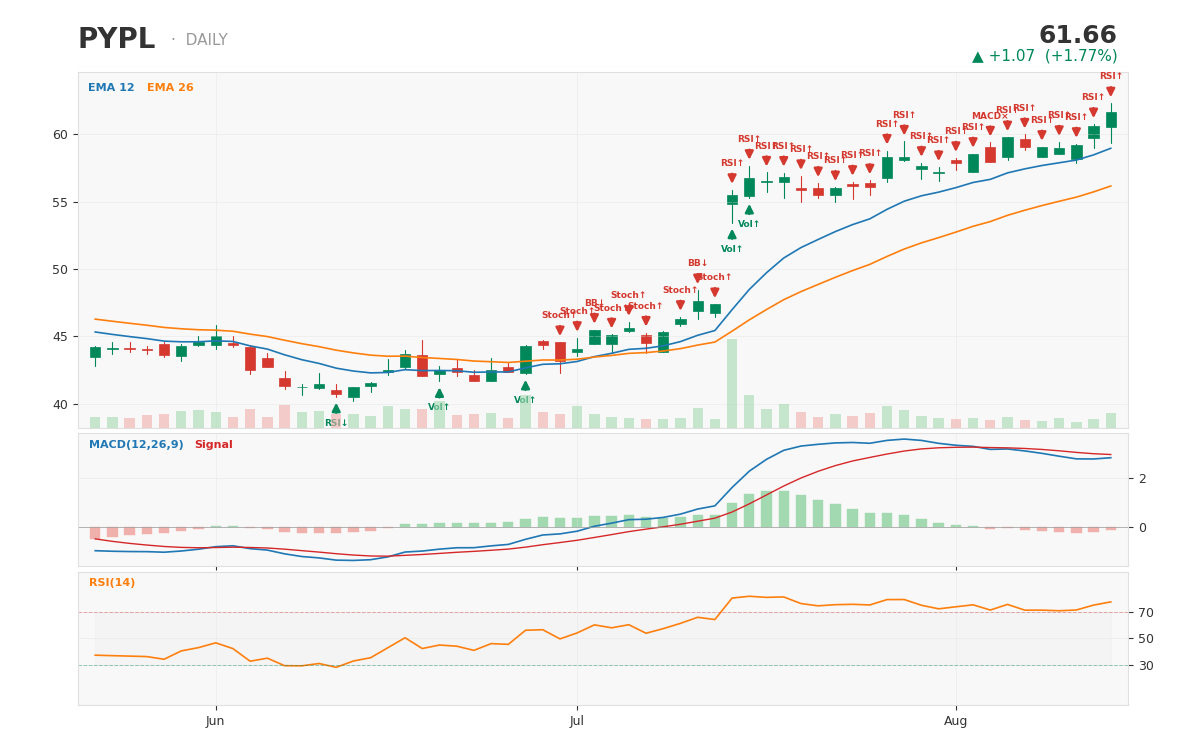Click the PYPL ticker symbol title
The height and width of the screenshot is (750, 1200).
point(117,40)
